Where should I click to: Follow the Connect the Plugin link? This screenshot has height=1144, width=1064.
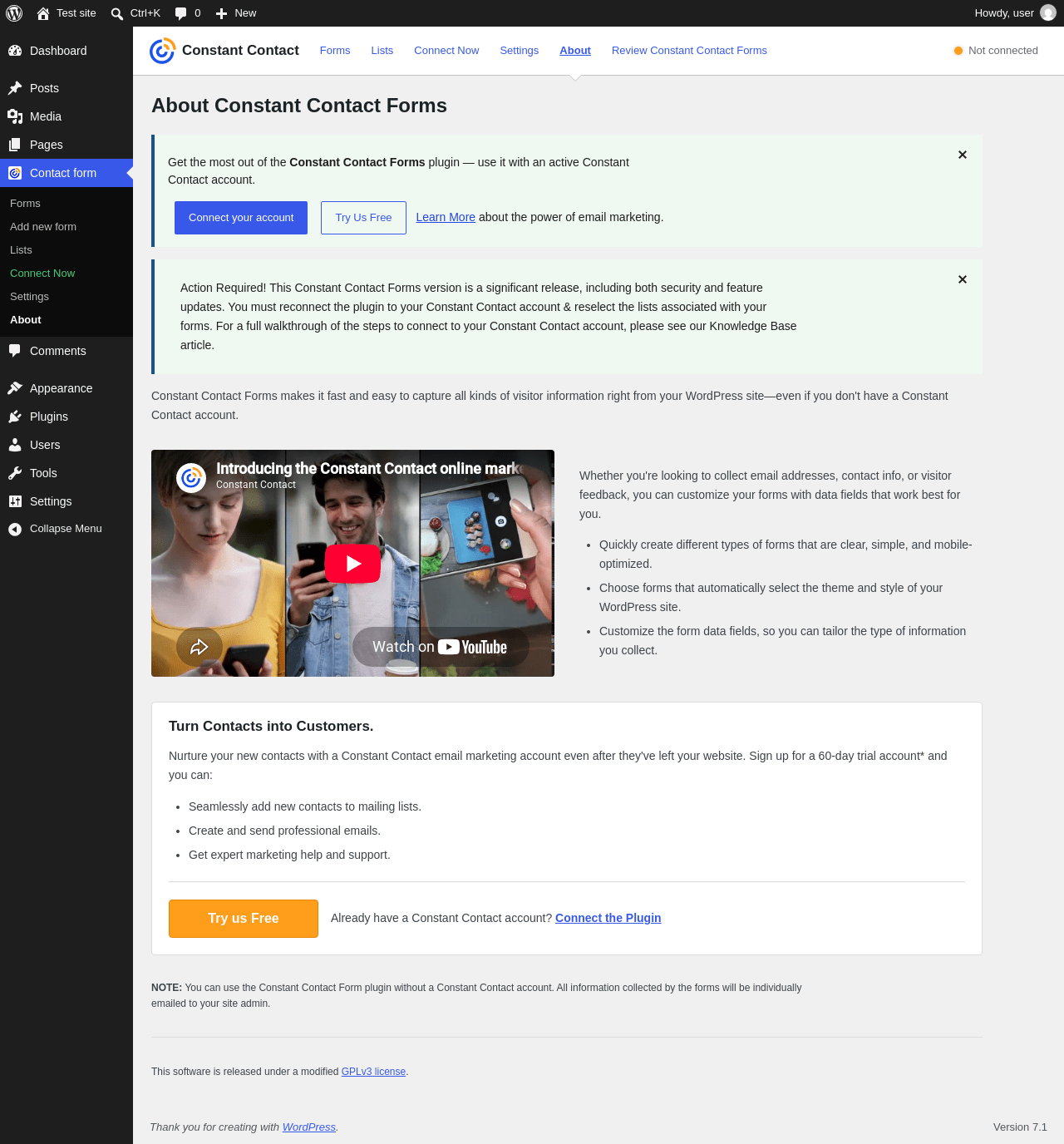[608, 918]
